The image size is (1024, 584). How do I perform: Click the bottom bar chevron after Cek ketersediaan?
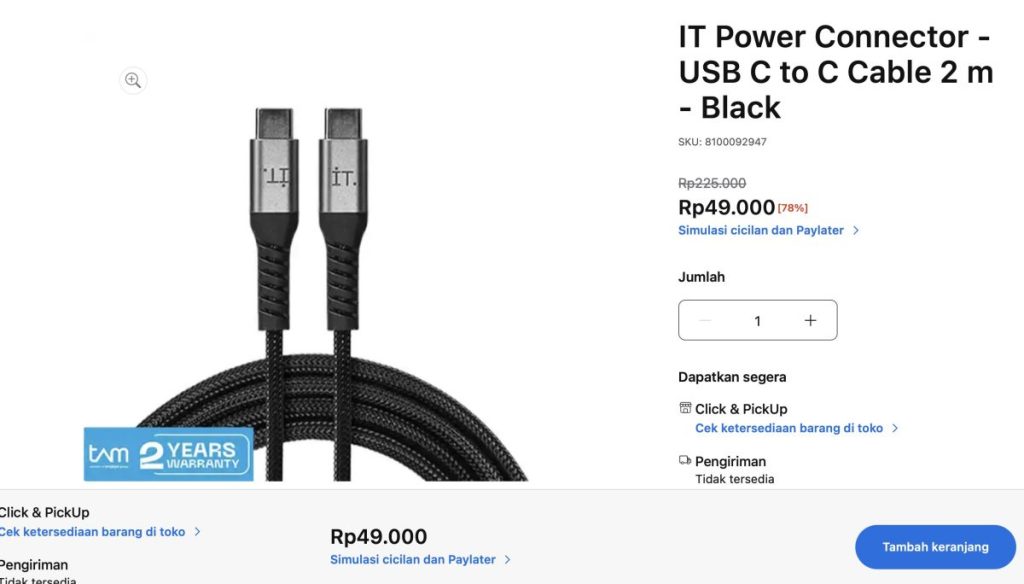tap(198, 532)
